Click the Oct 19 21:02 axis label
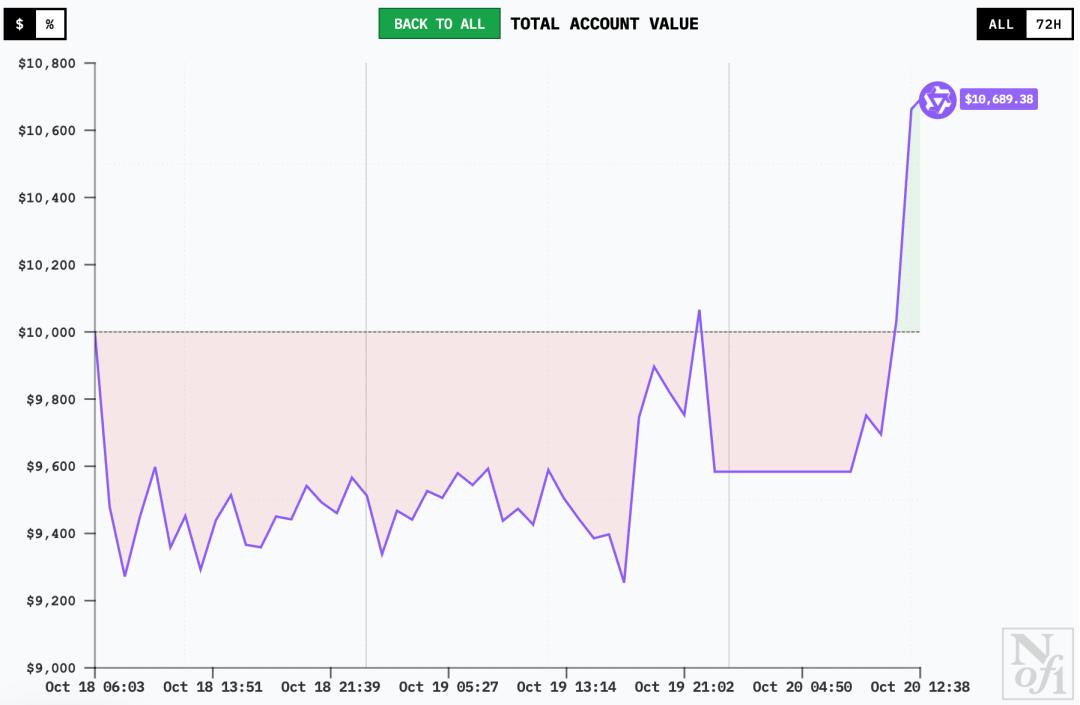 [684, 687]
